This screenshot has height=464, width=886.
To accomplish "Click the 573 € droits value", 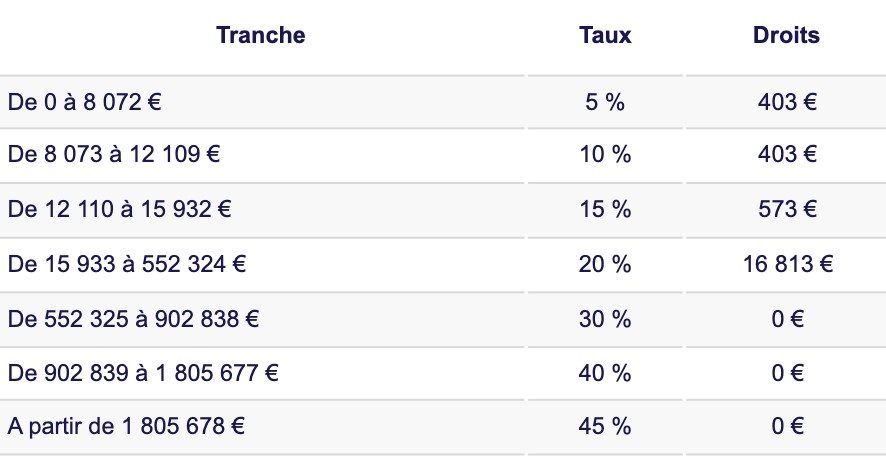I will point(786,210).
